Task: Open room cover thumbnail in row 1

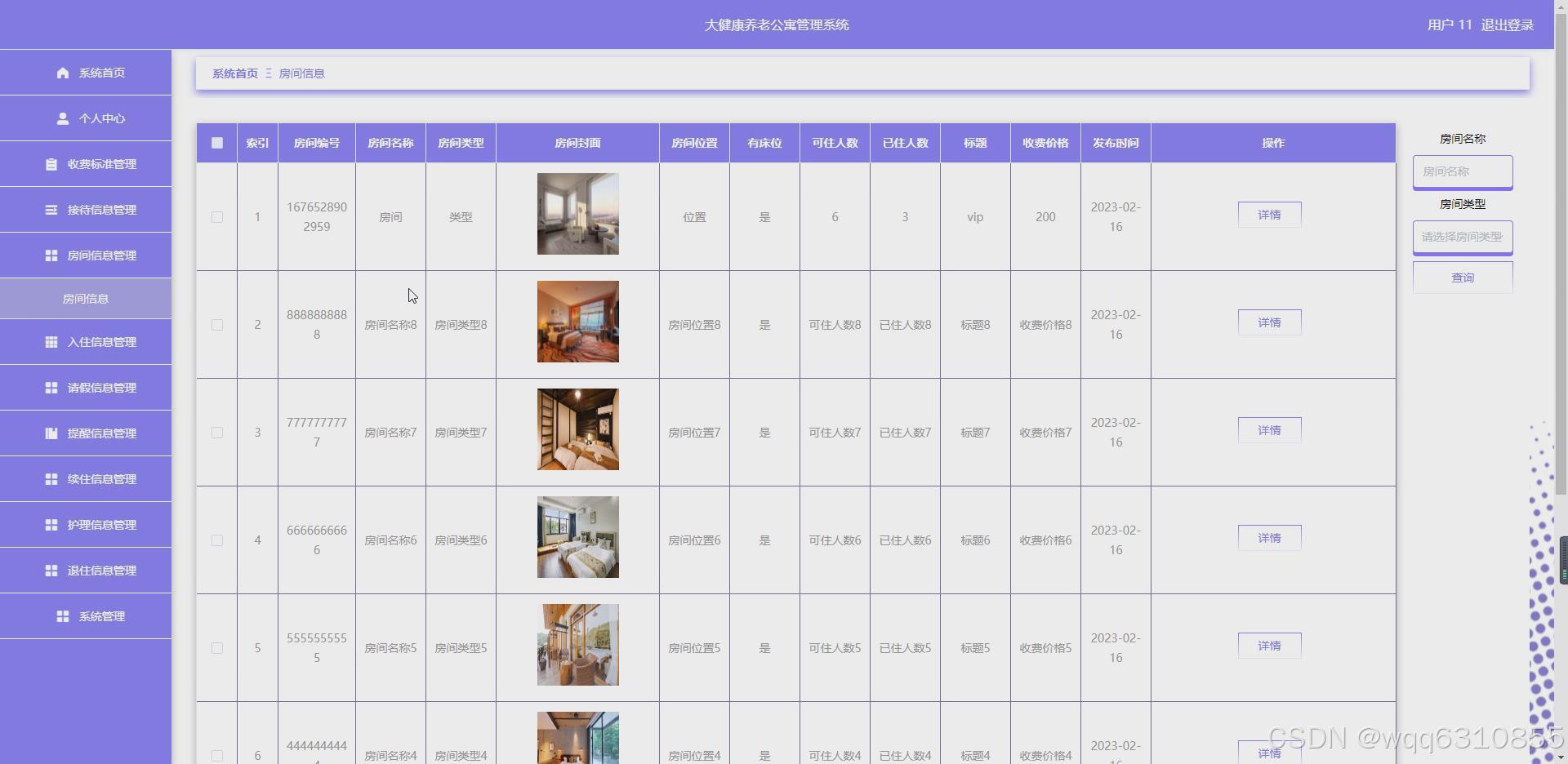Action: point(578,214)
